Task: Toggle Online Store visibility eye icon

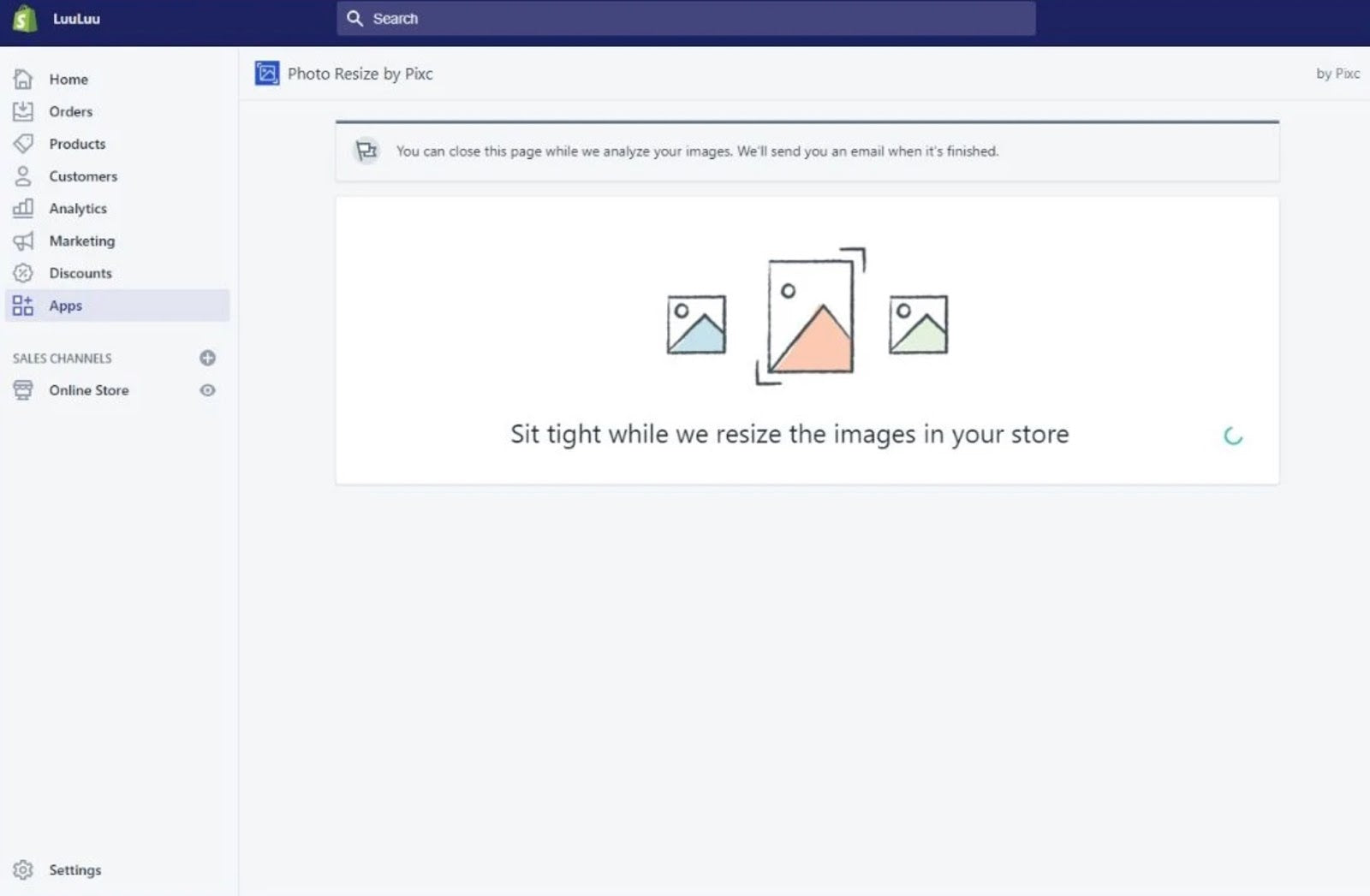Action: pyautogui.click(x=207, y=390)
